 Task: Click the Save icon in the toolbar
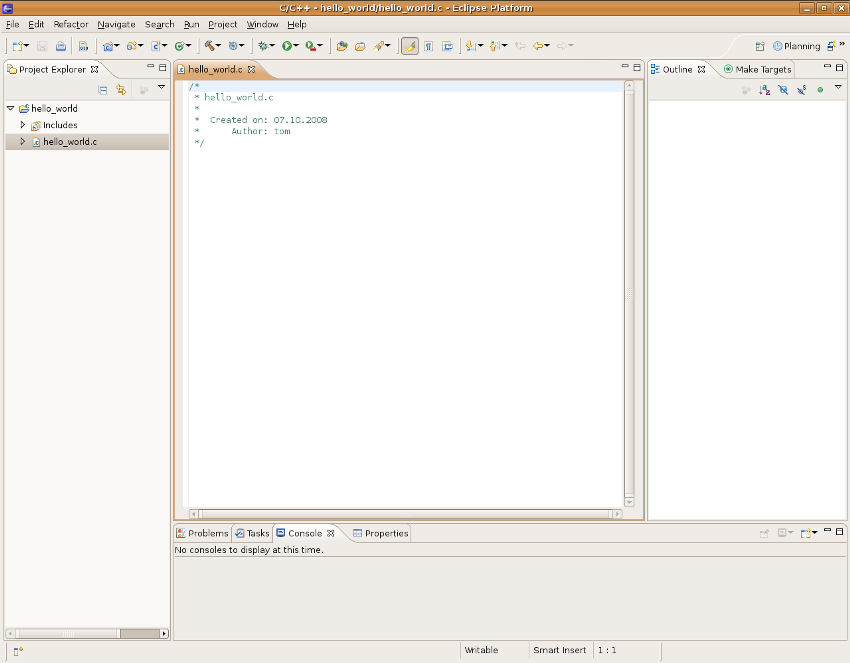tap(41, 45)
